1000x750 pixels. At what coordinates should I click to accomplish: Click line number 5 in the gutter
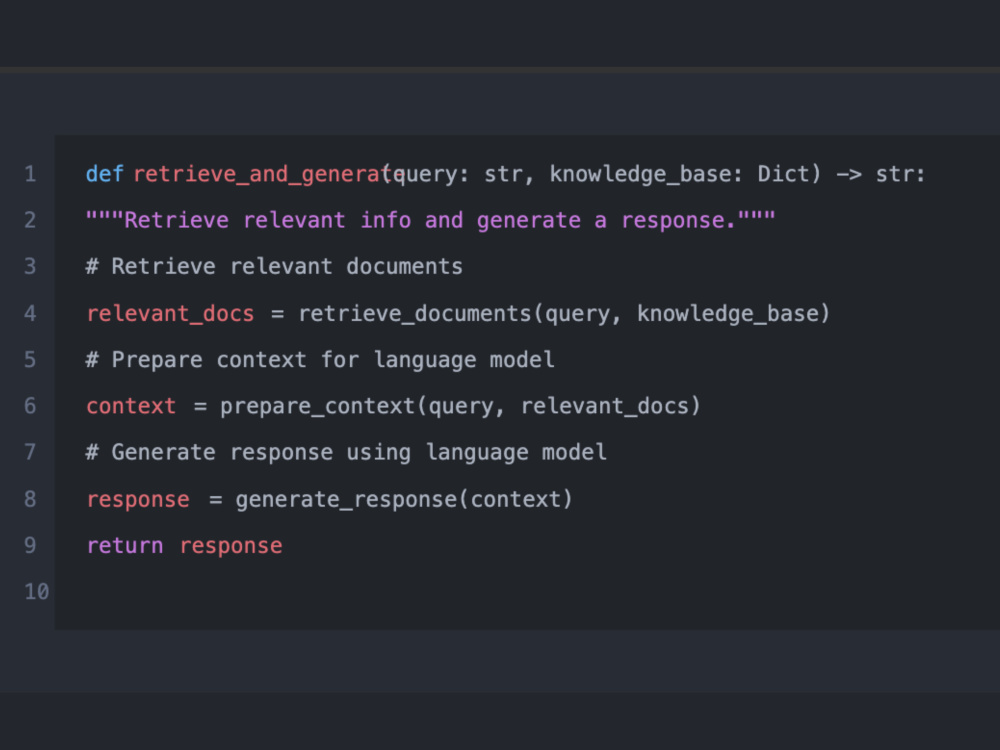[x=30, y=360]
